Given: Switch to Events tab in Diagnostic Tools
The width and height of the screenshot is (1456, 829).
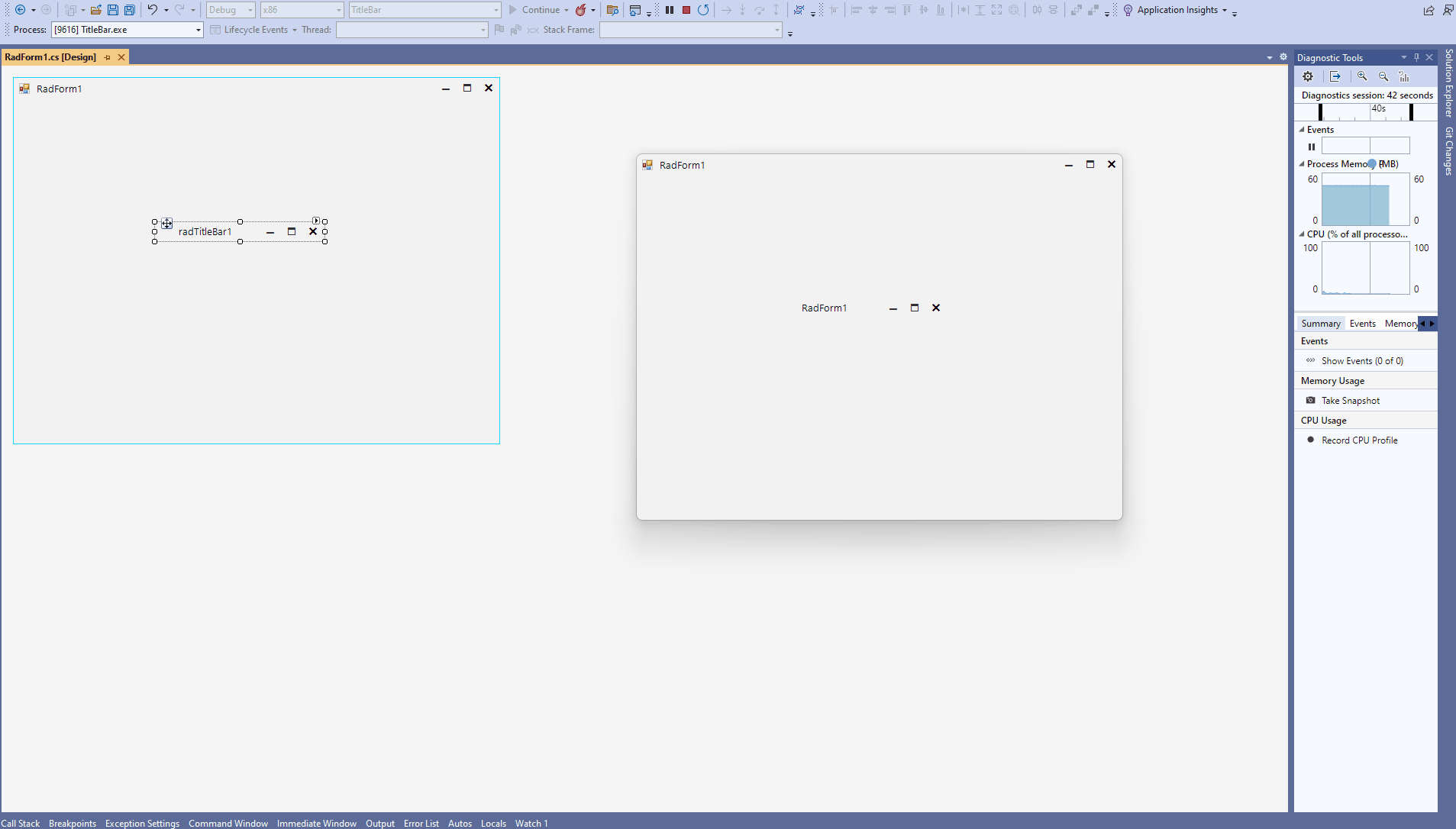Looking at the screenshot, I should [1362, 324].
